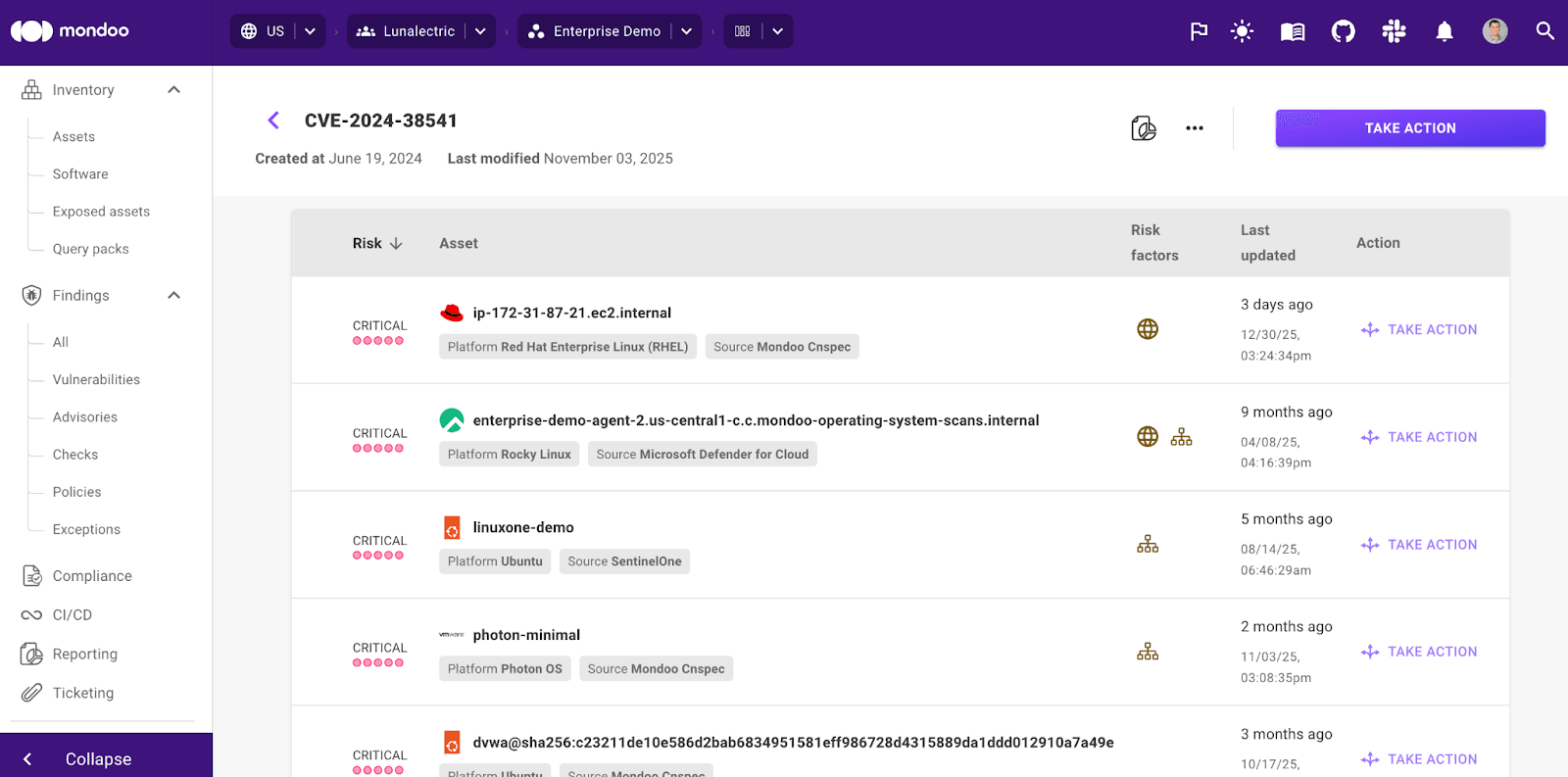
Task: Click the Source SentinelOne chip
Action: click(x=624, y=561)
